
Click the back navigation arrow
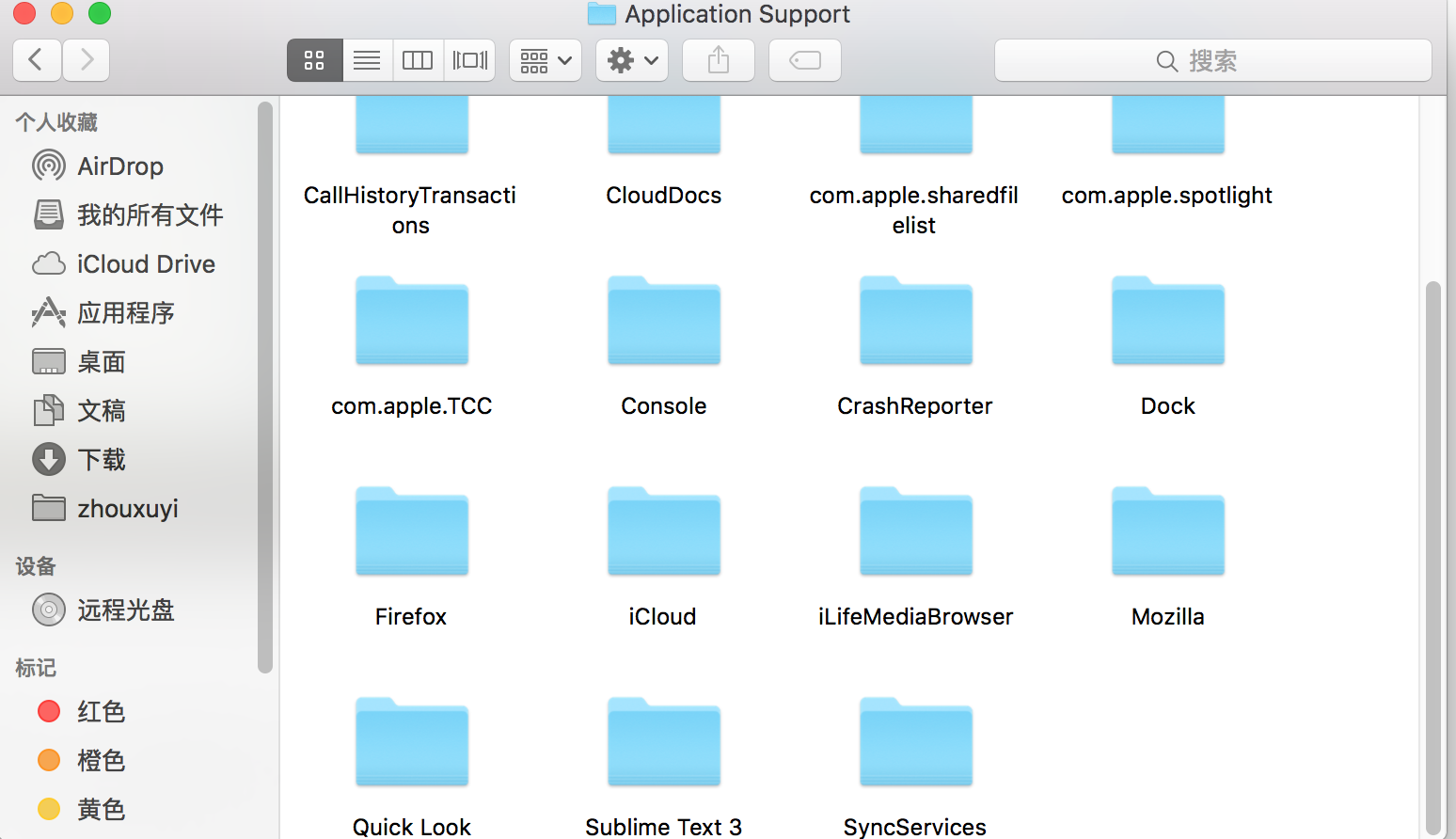coord(36,59)
